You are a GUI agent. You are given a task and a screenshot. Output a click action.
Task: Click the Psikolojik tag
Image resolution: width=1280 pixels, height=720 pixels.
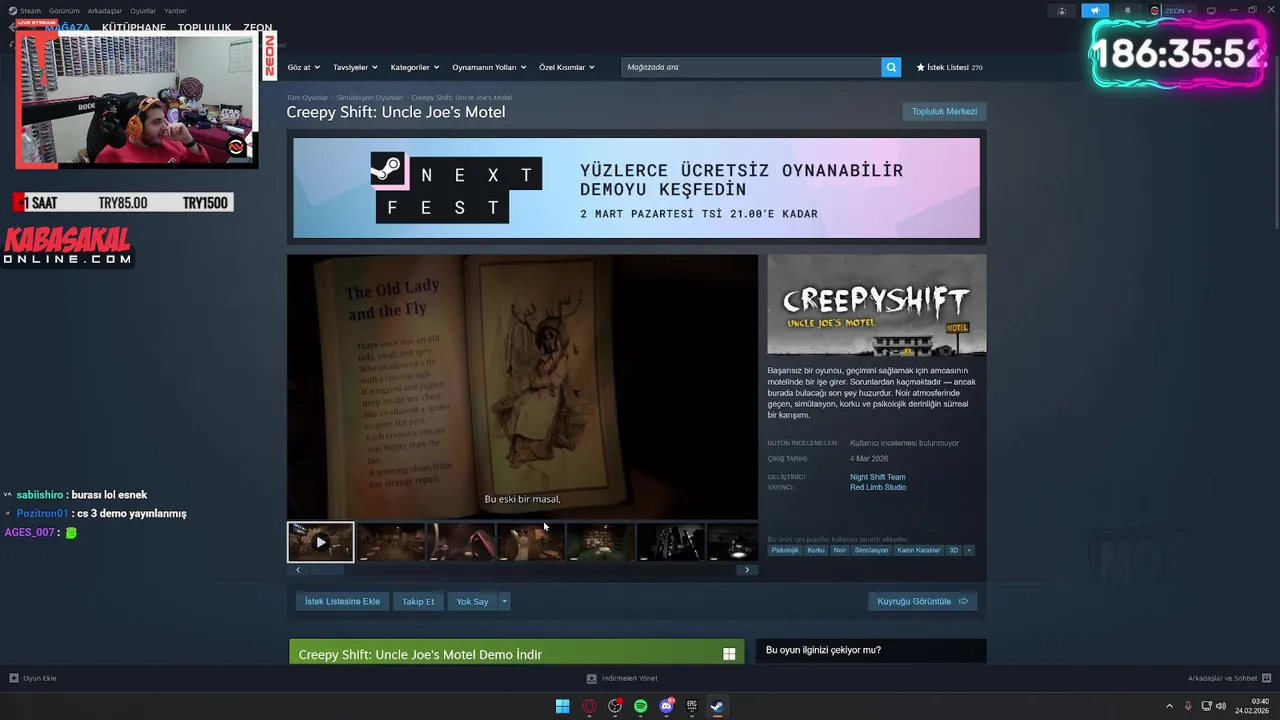[785, 550]
